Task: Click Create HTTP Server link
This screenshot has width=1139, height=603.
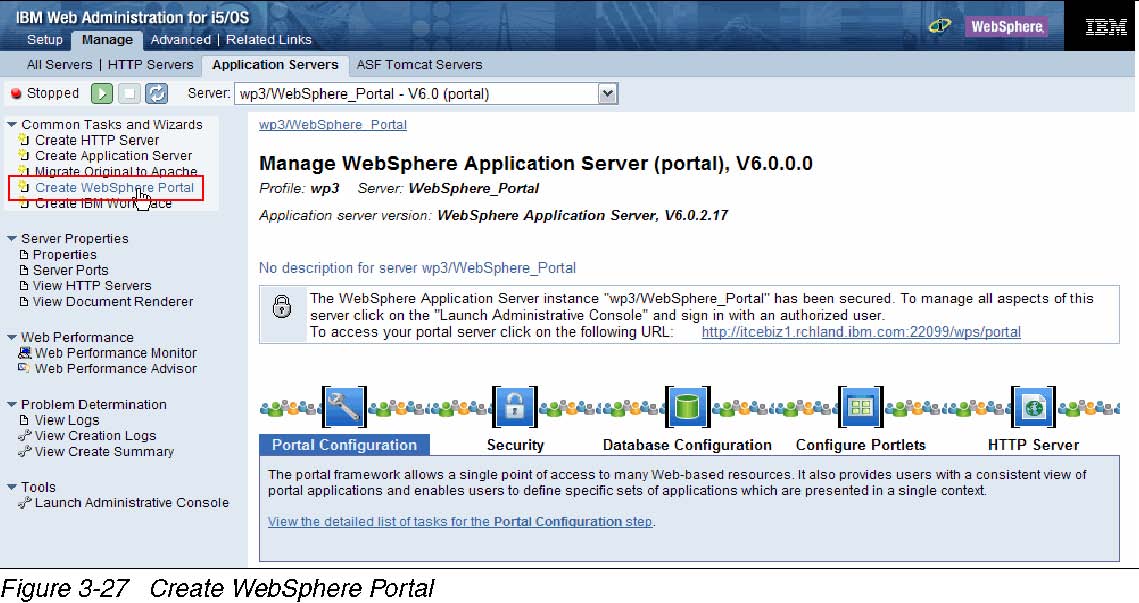Action: [97, 140]
